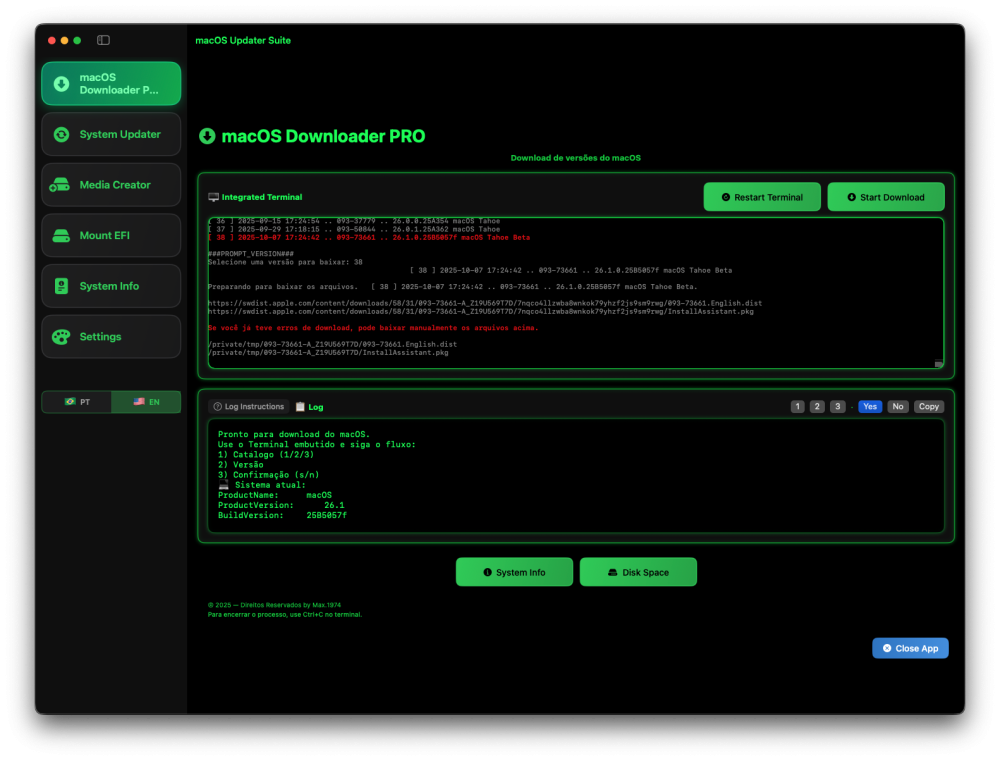Click the Disk Space button
1000x761 pixels.
(x=638, y=572)
